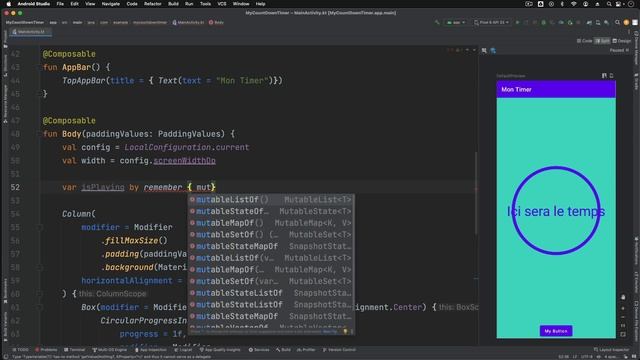Open the Navigate menu
The image size is (640, 360).
point(110,4)
